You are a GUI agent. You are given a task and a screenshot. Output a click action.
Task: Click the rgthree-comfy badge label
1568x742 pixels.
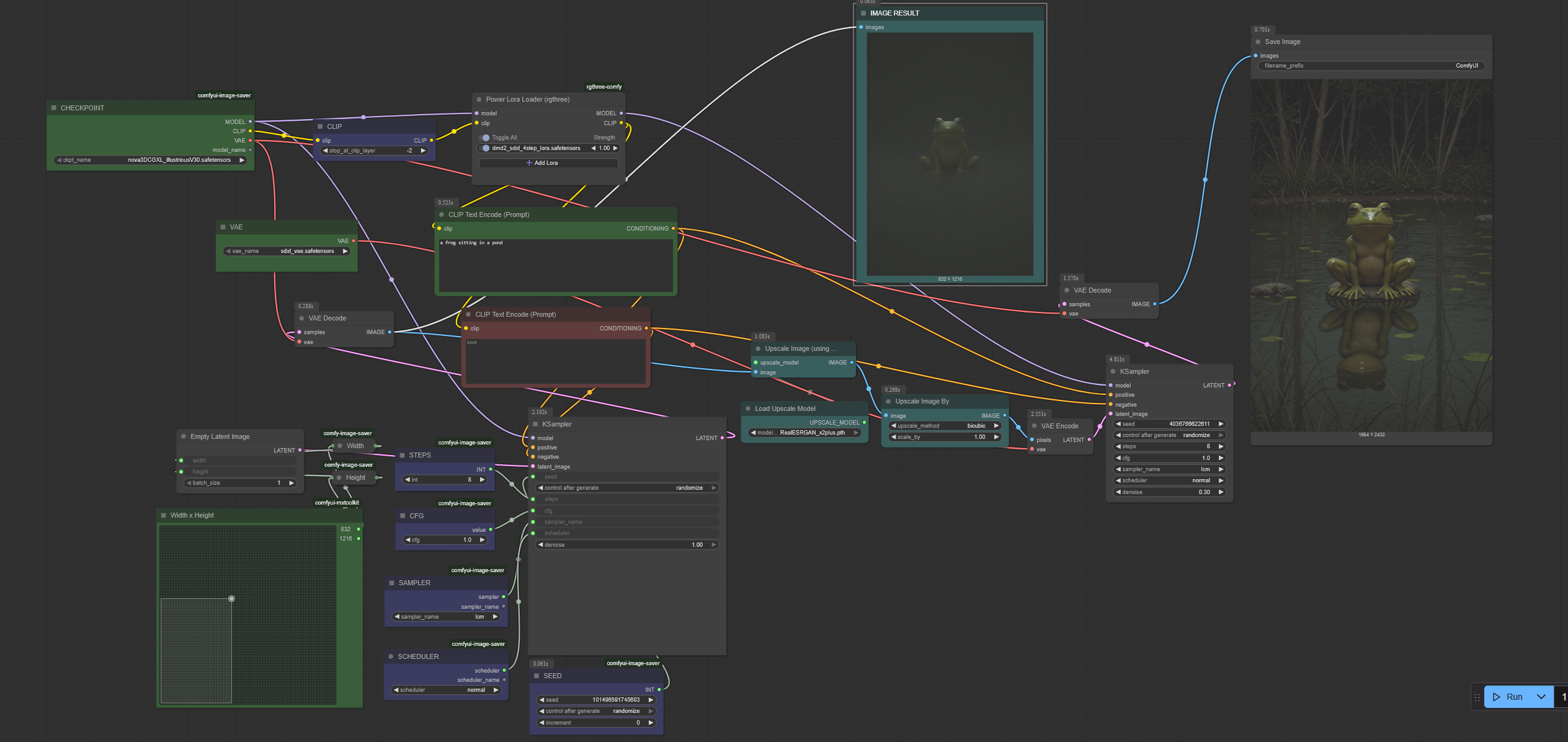[x=604, y=87]
